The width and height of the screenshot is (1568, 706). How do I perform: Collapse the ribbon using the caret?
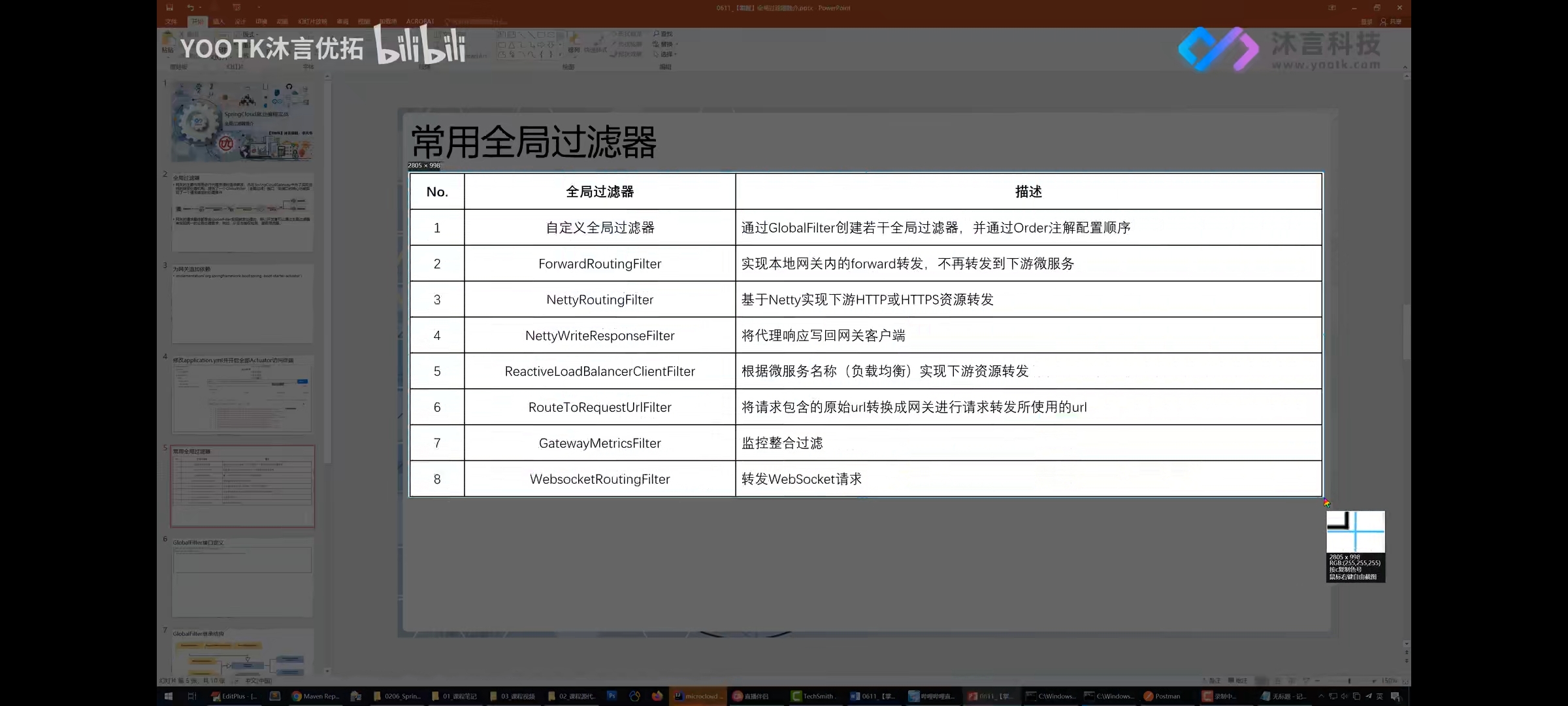pos(1405,67)
